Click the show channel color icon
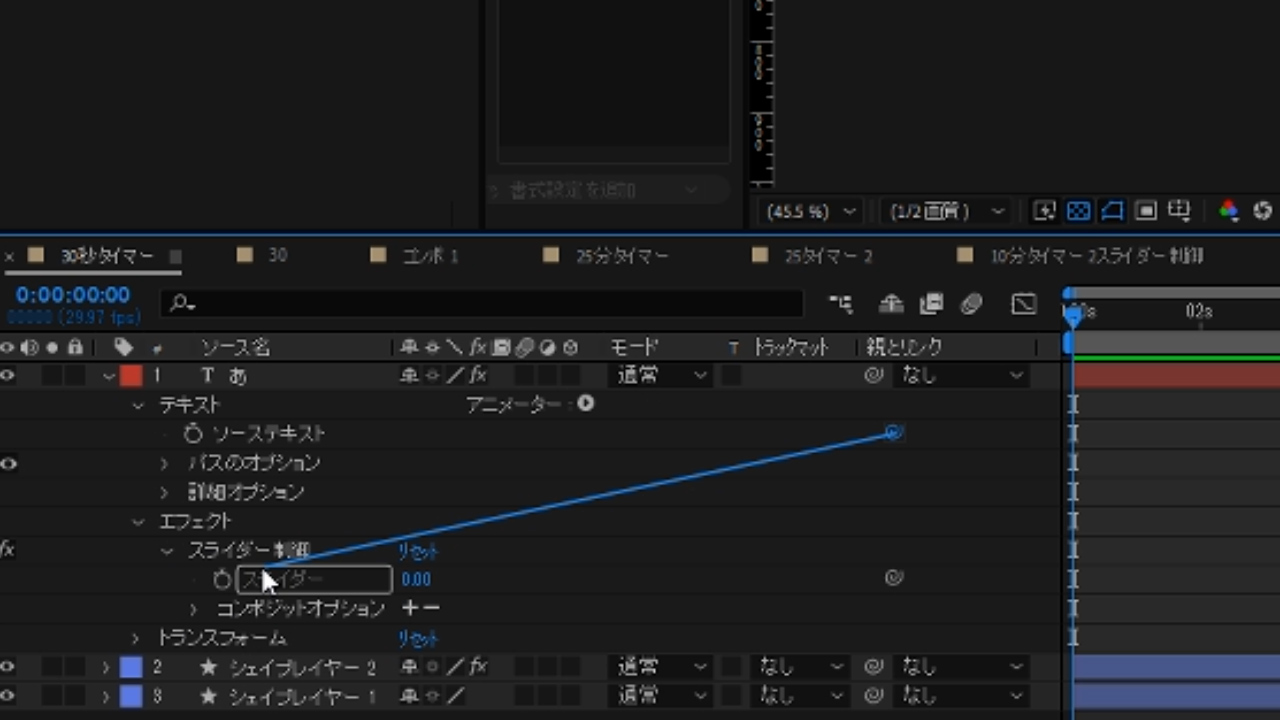Viewport: 1280px width, 720px height. coord(1228,211)
